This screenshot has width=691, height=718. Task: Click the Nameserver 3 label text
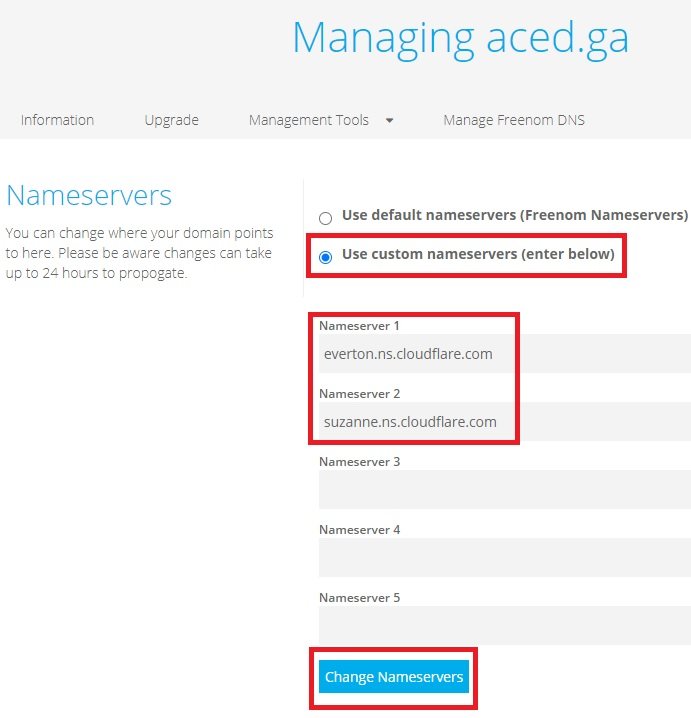click(x=359, y=462)
